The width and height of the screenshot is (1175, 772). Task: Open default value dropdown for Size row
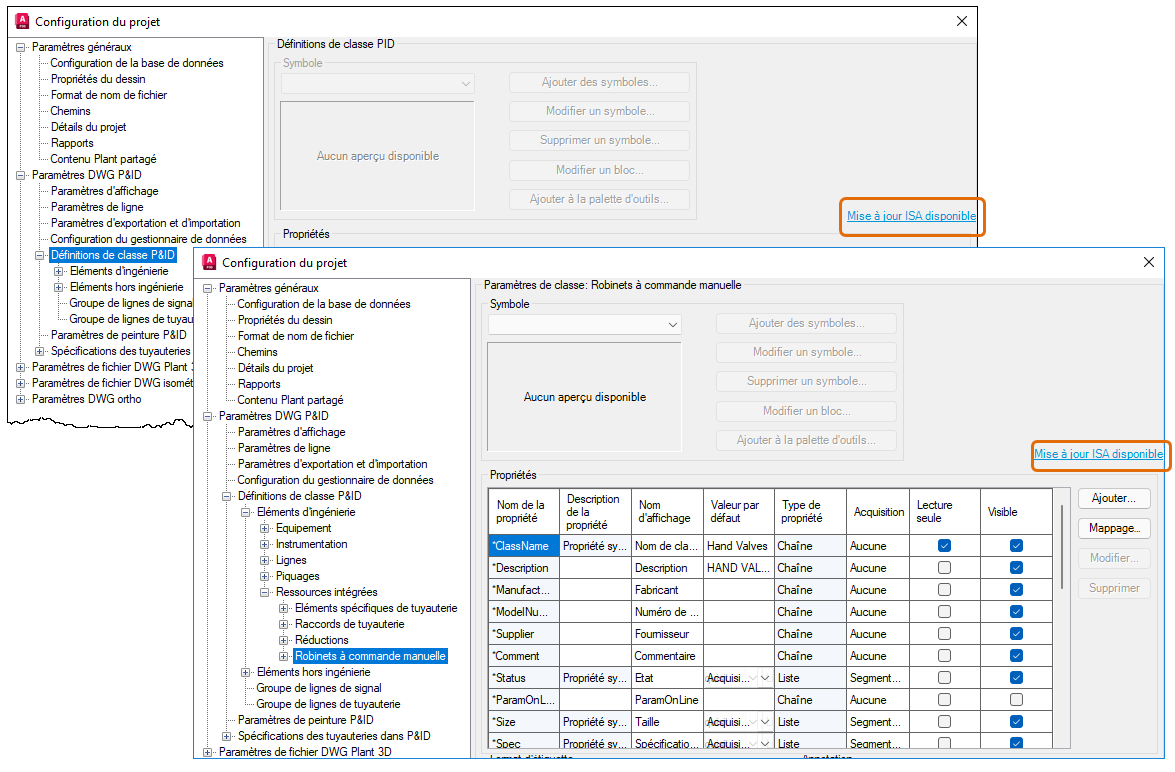click(764, 722)
